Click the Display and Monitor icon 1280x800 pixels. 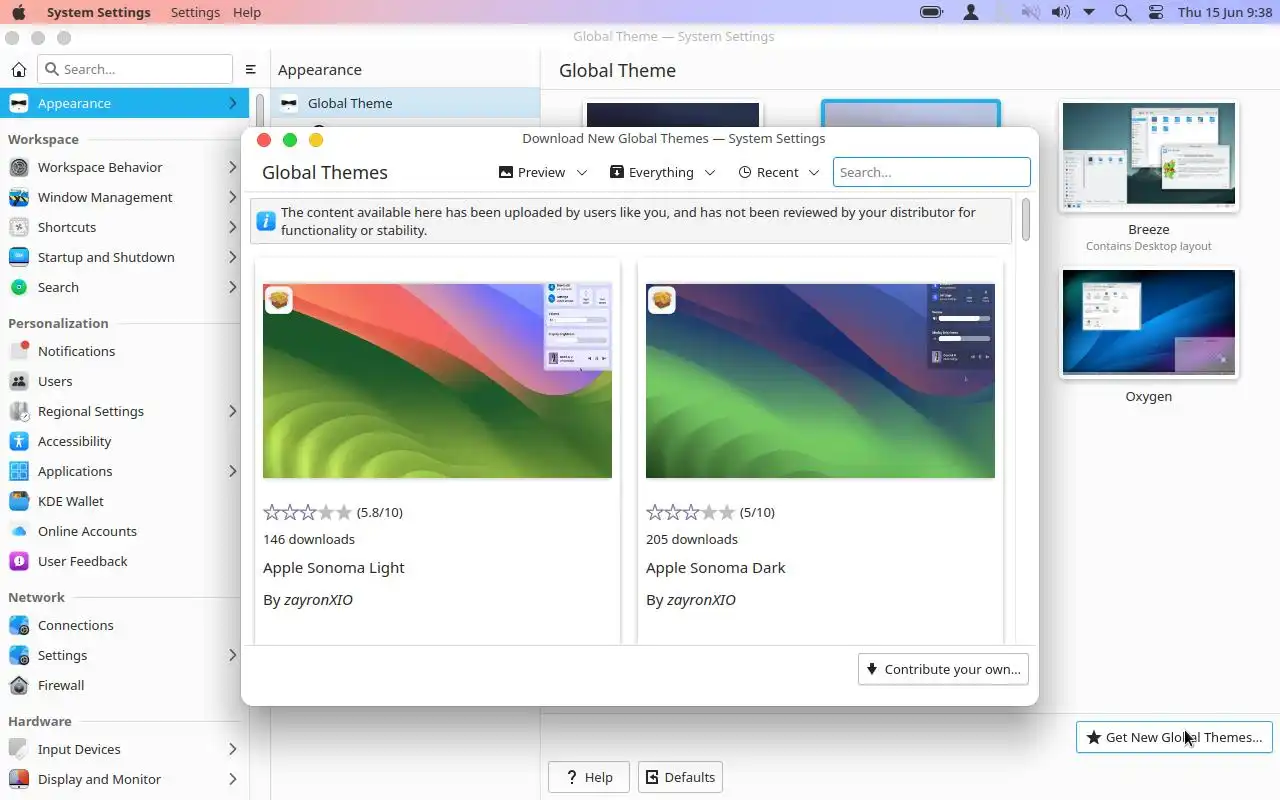pyautogui.click(x=19, y=779)
